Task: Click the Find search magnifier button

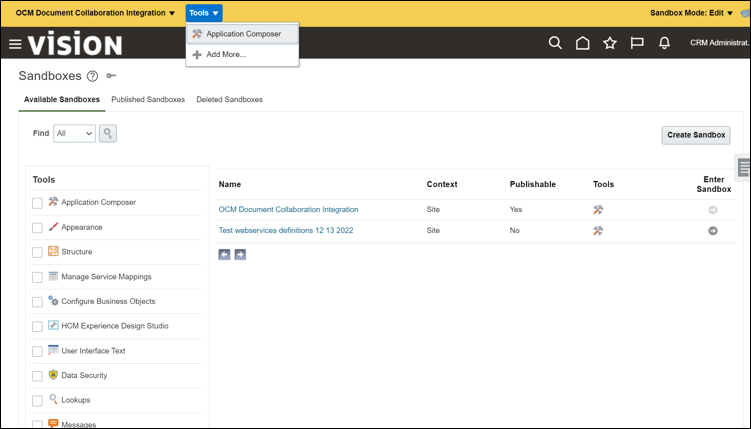Action: [x=108, y=133]
